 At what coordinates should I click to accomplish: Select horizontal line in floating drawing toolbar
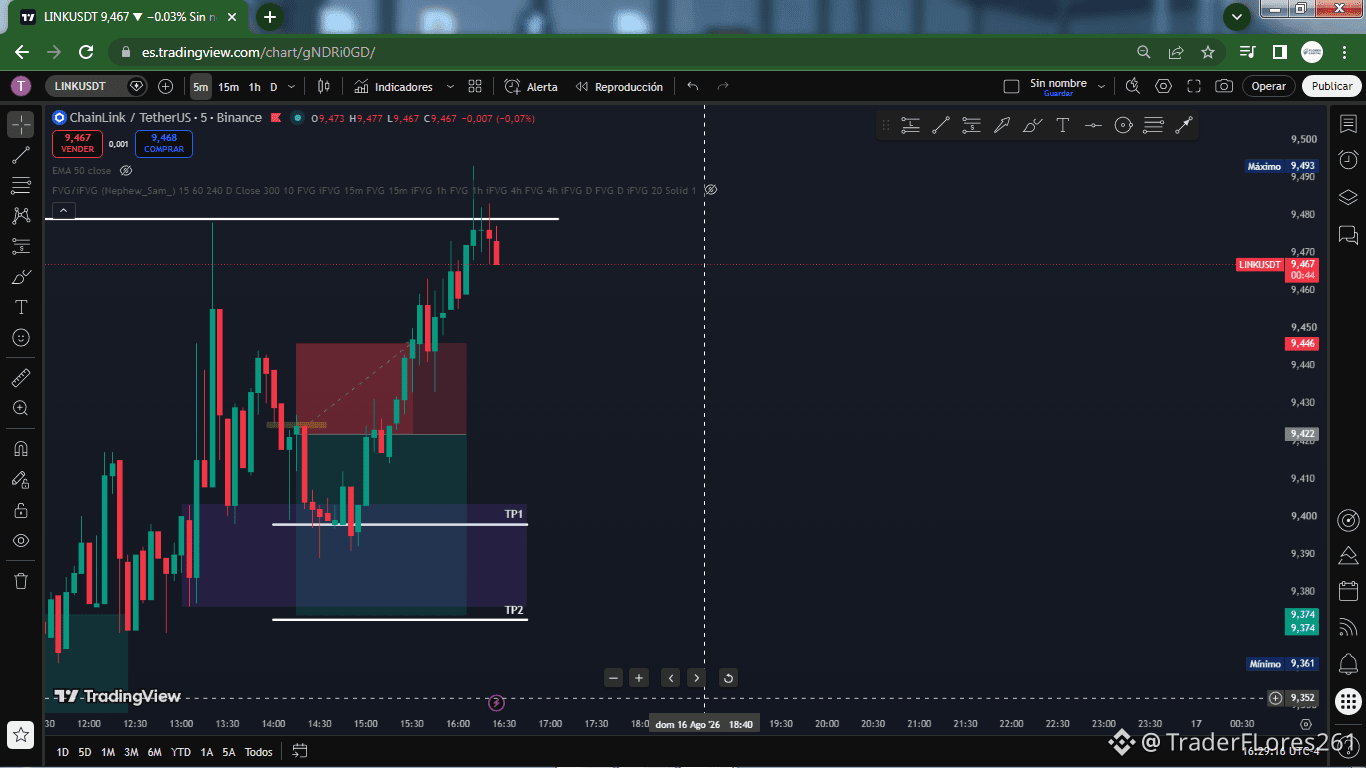1093,125
